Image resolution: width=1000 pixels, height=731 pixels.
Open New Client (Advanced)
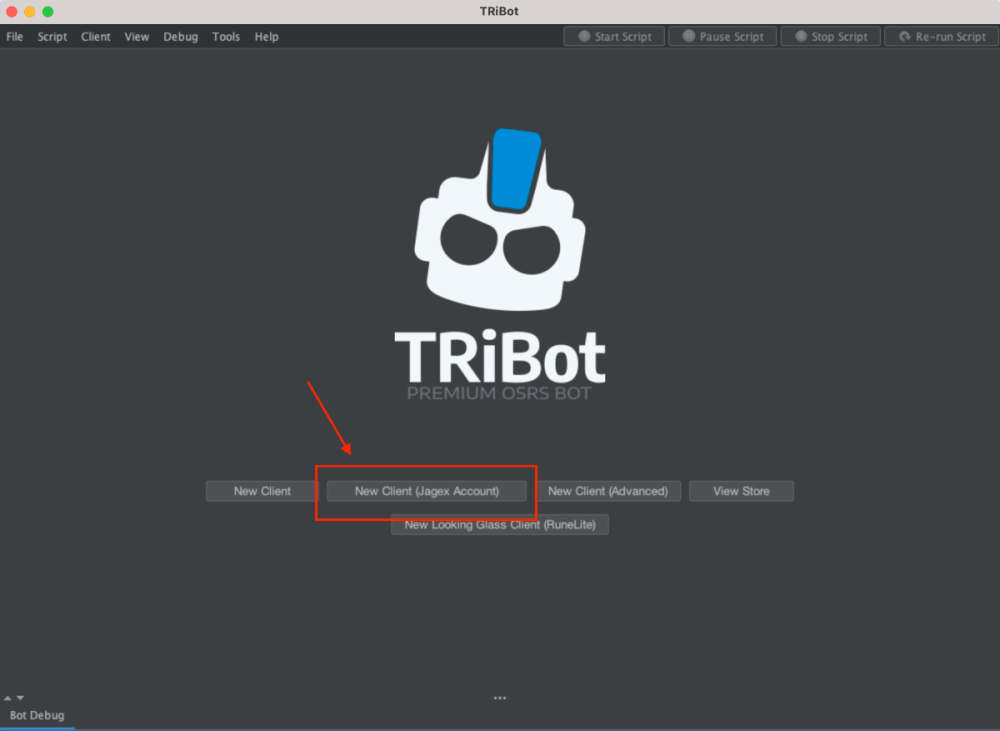pos(608,491)
